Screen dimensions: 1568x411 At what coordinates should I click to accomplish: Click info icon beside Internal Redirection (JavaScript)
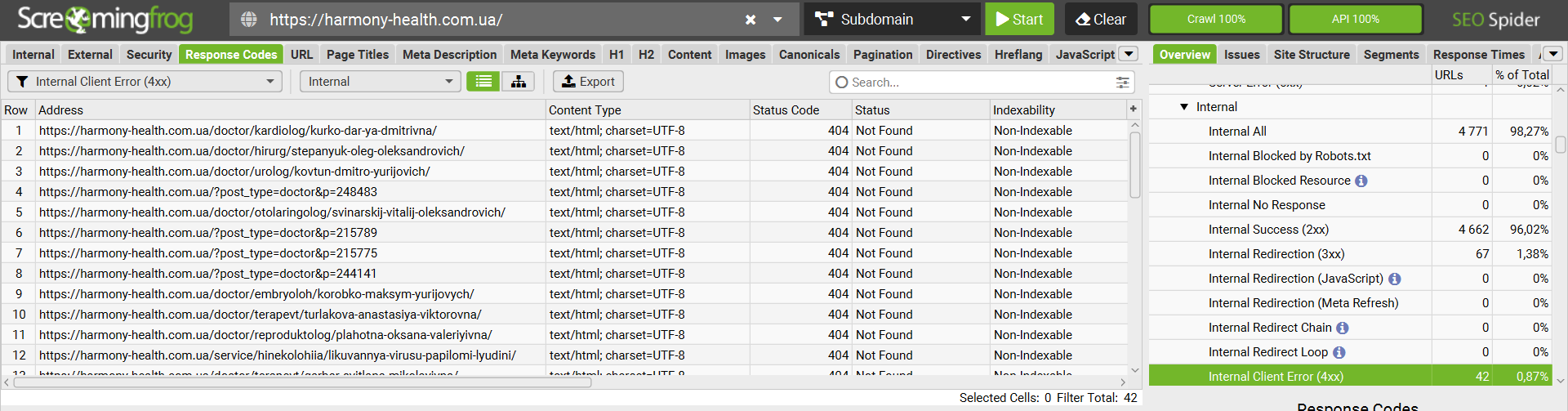tap(1395, 279)
